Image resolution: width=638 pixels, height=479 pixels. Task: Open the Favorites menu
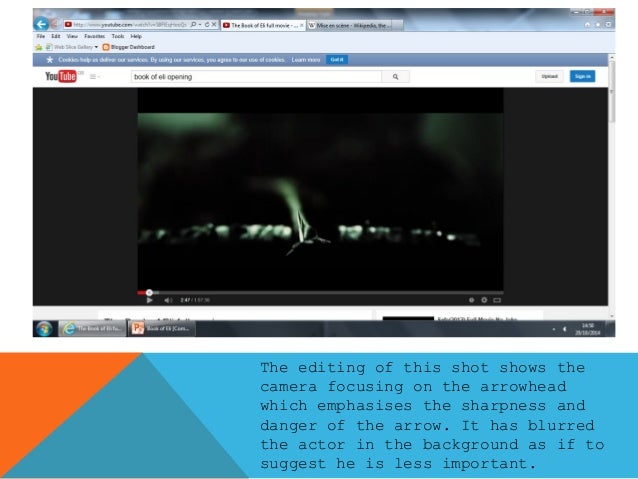pyautogui.click(x=94, y=36)
